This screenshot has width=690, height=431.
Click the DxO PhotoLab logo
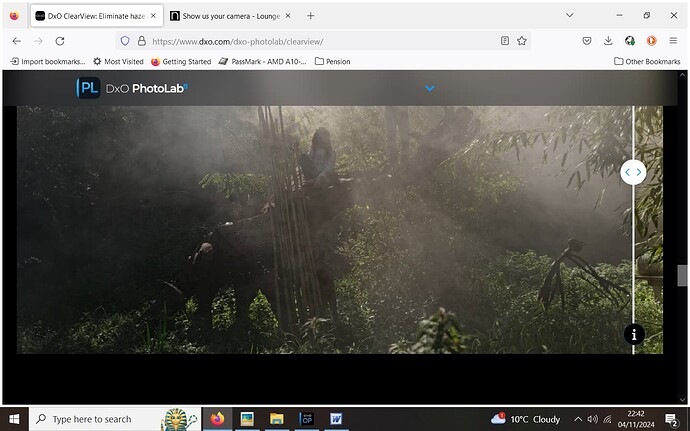(132, 88)
